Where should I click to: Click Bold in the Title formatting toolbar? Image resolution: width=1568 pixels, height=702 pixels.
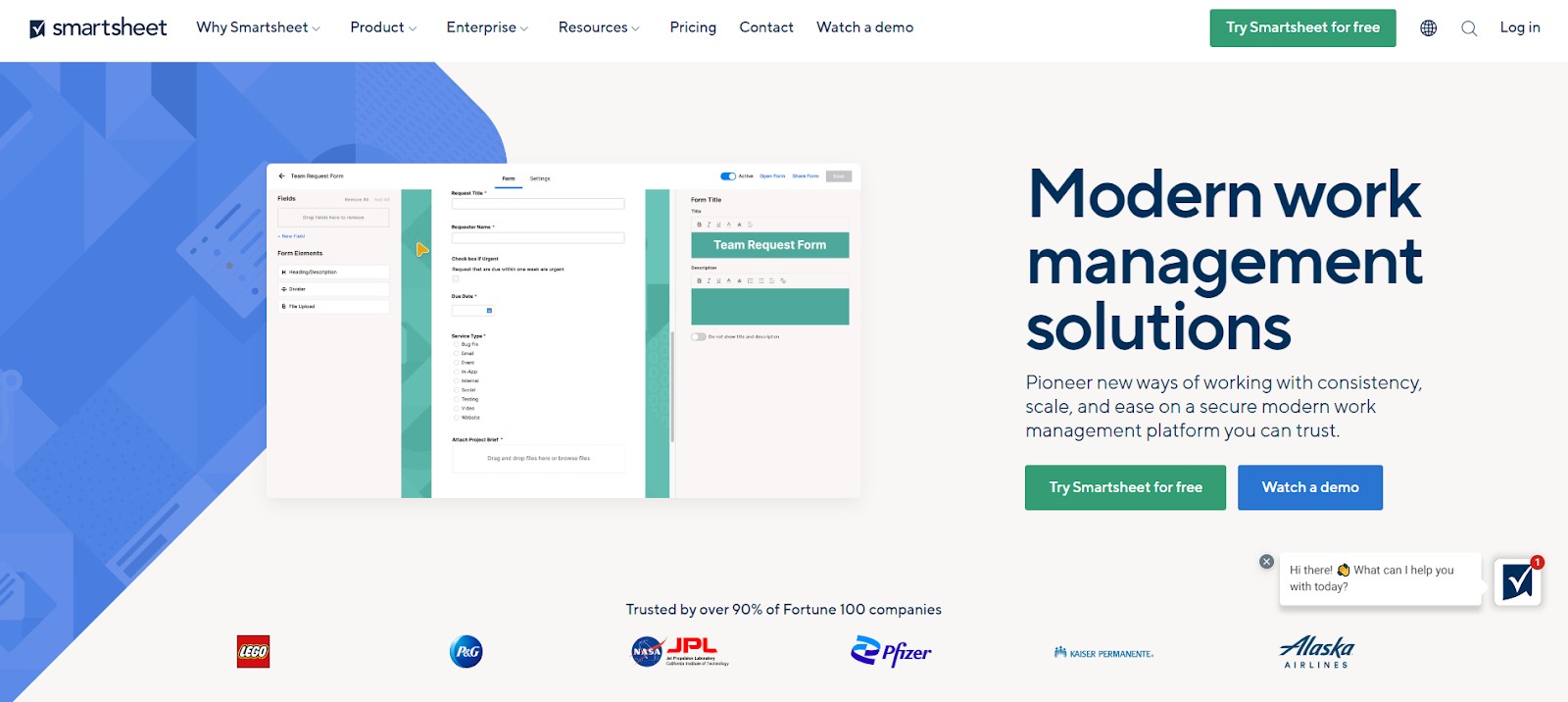tap(699, 225)
